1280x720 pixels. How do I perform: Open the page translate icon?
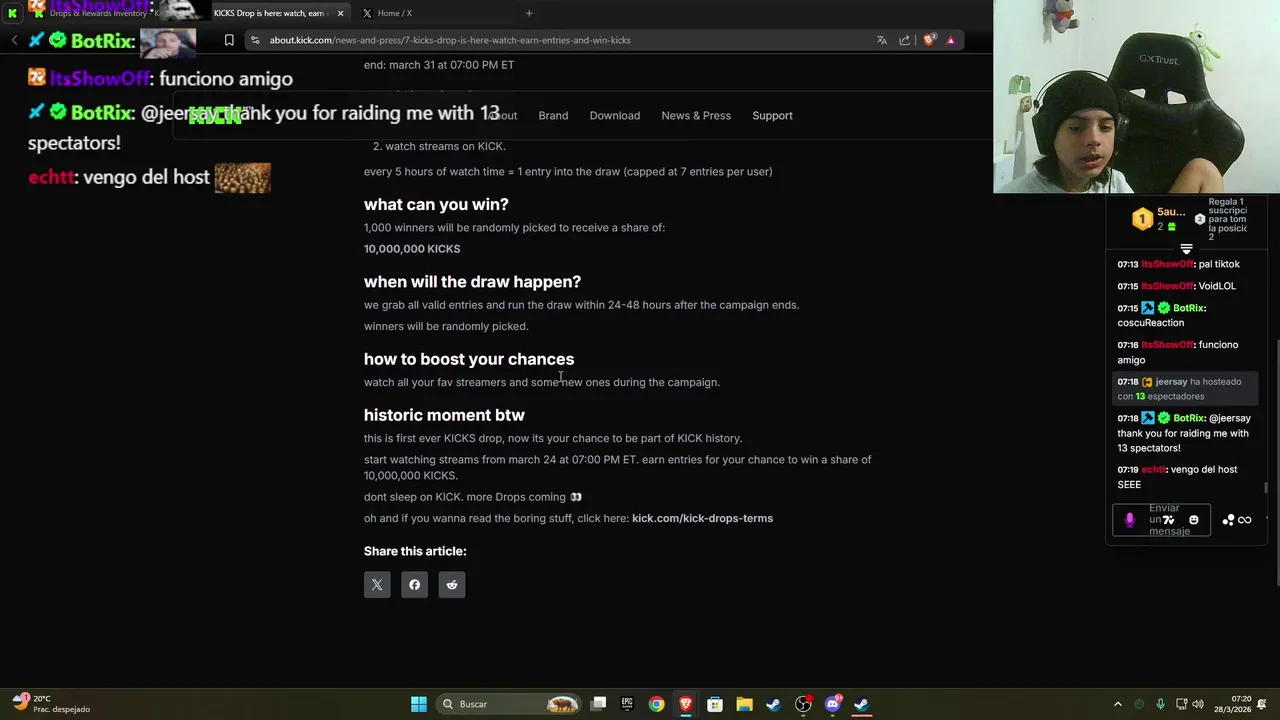click(x=882, y=40)
